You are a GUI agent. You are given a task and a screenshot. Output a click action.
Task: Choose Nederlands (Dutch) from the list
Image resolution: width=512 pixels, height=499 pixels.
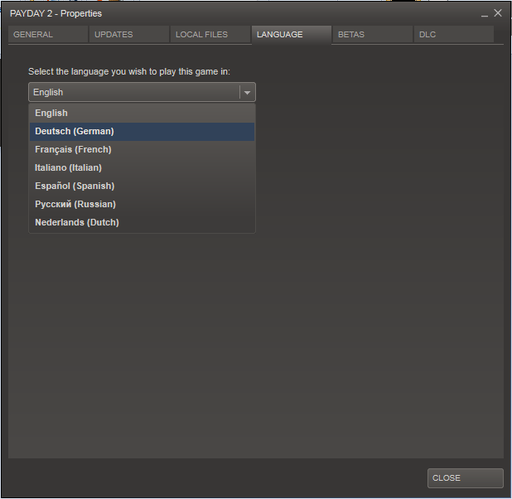pyautogui.click(x=142, y=222)
